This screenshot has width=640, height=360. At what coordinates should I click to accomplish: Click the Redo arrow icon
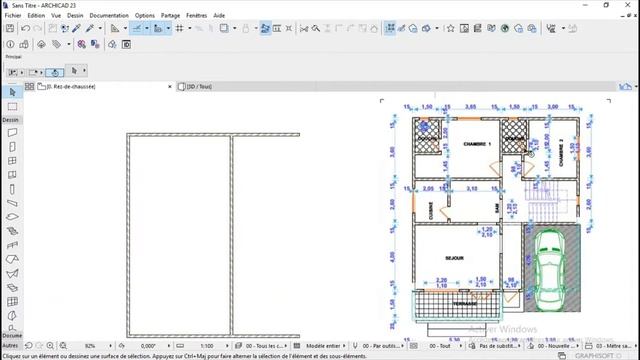pos(37,28)
